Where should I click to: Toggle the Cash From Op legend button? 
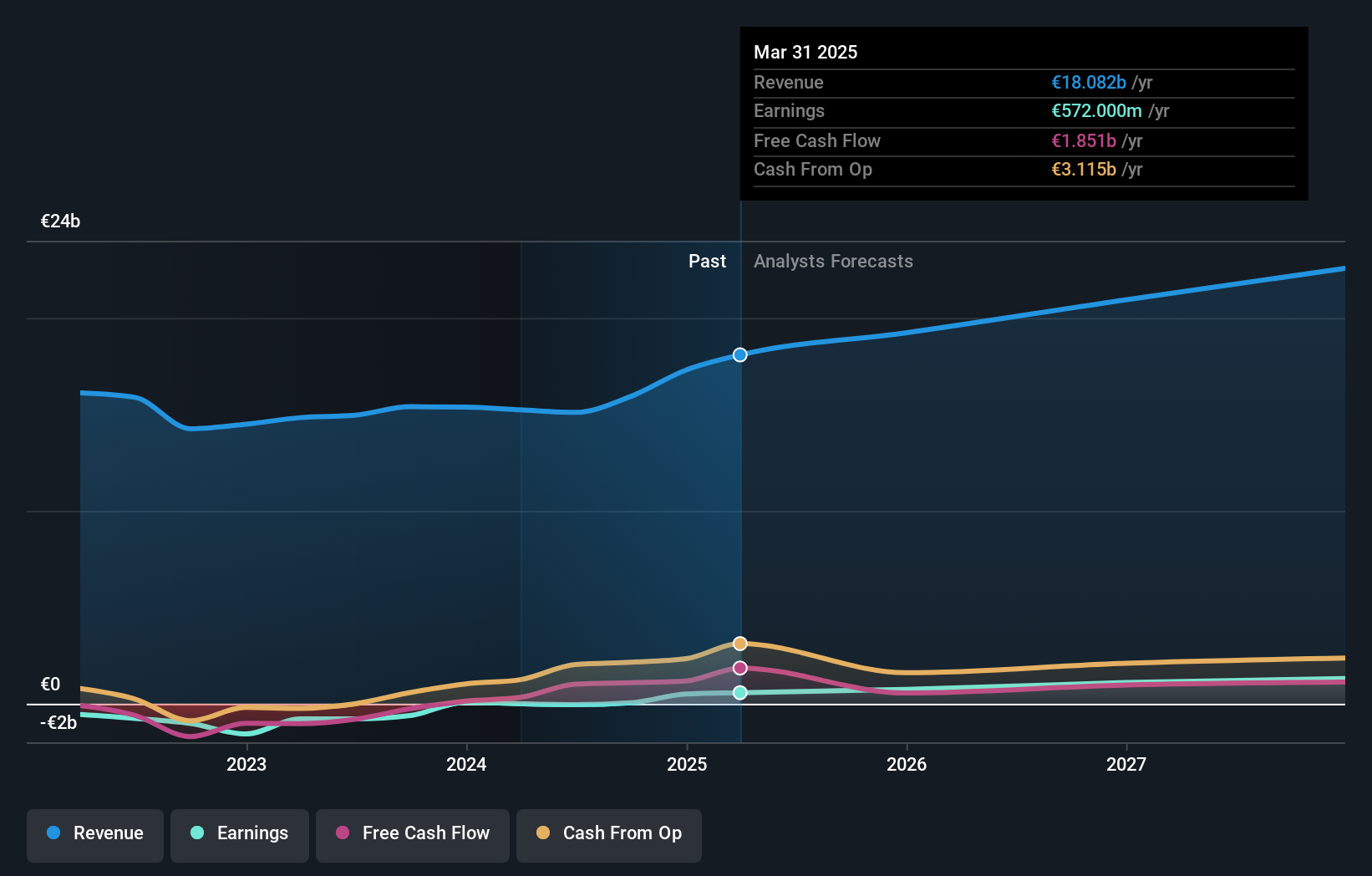[x=609, y=835]
